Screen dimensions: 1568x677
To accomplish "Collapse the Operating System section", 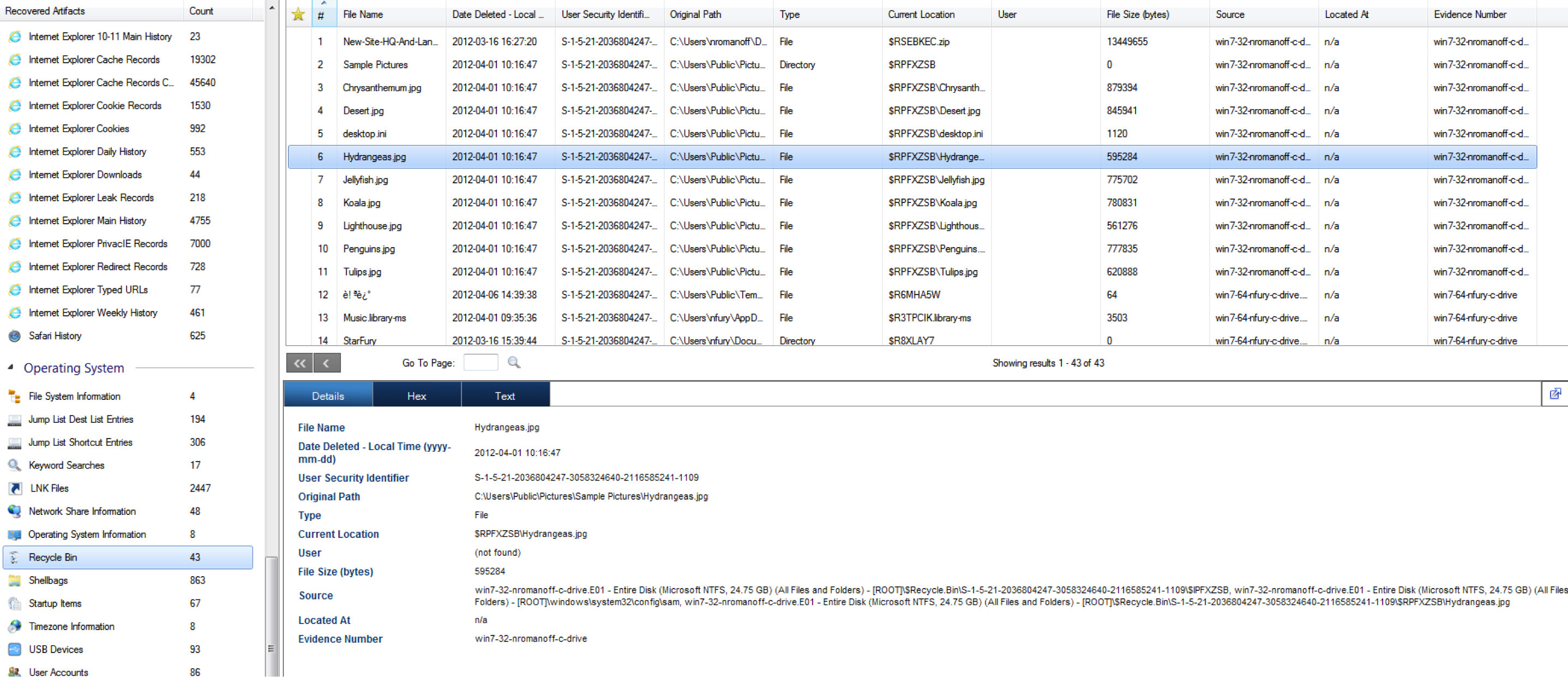I will (x=10, y=368).
